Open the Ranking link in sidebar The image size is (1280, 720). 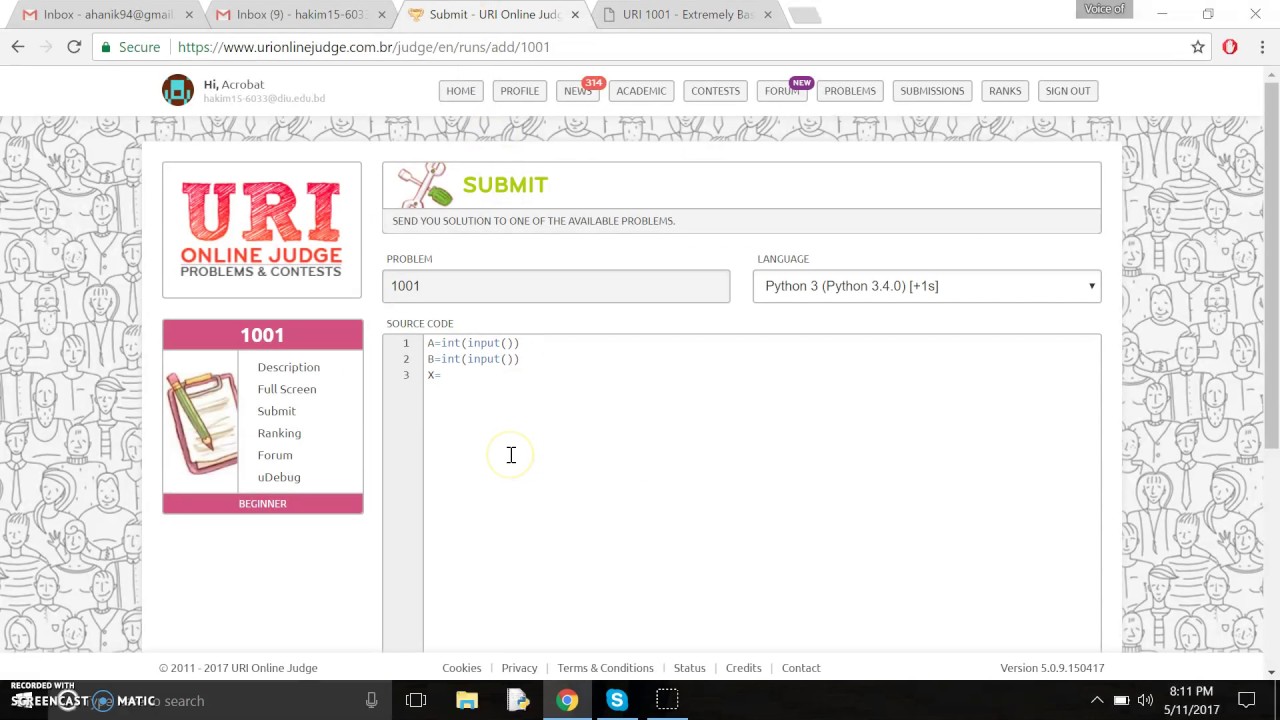point(279,433)
